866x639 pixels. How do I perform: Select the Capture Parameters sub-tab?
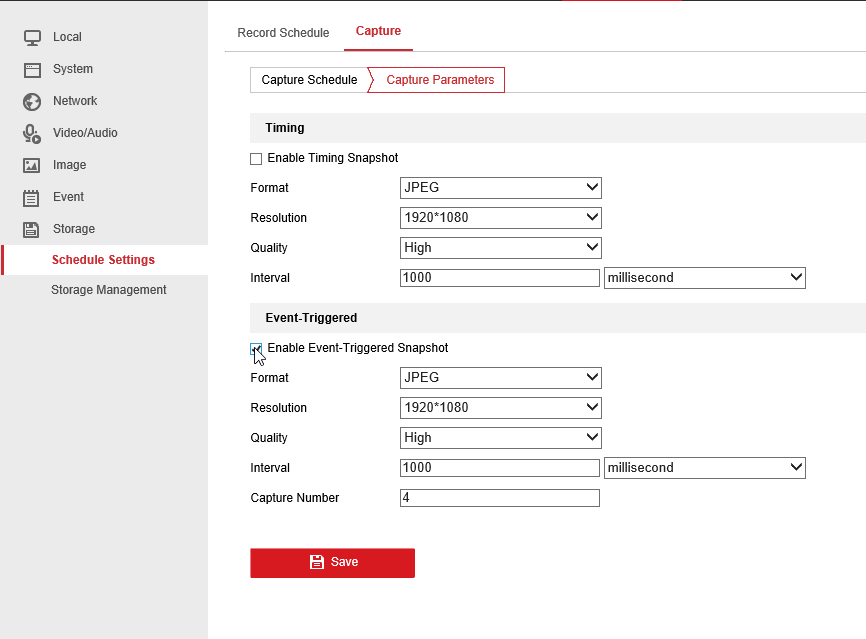440,80
